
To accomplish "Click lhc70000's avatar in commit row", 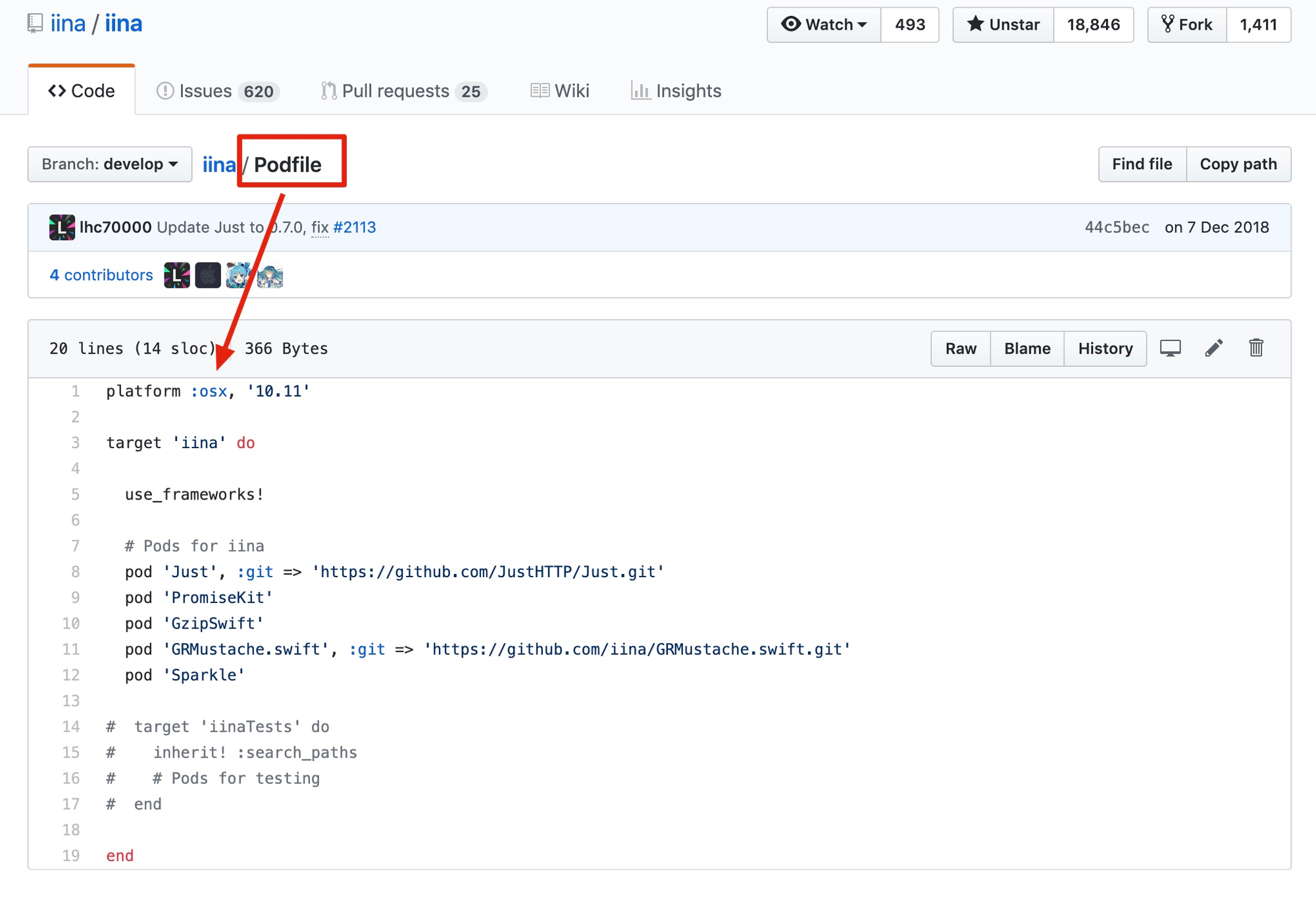I will (62, 227).
